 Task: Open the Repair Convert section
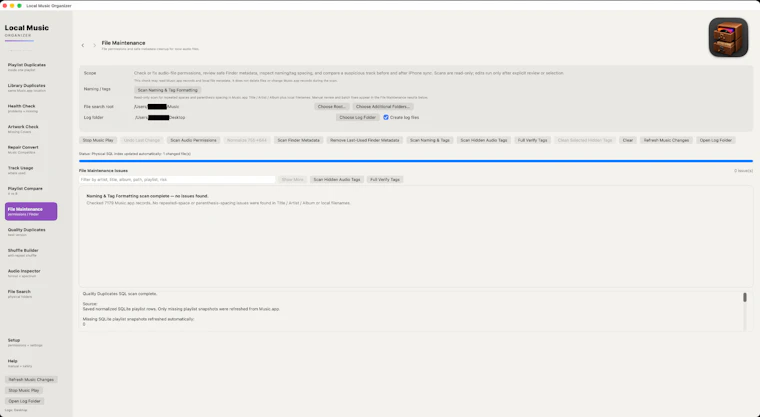click(x=31, y=149)
